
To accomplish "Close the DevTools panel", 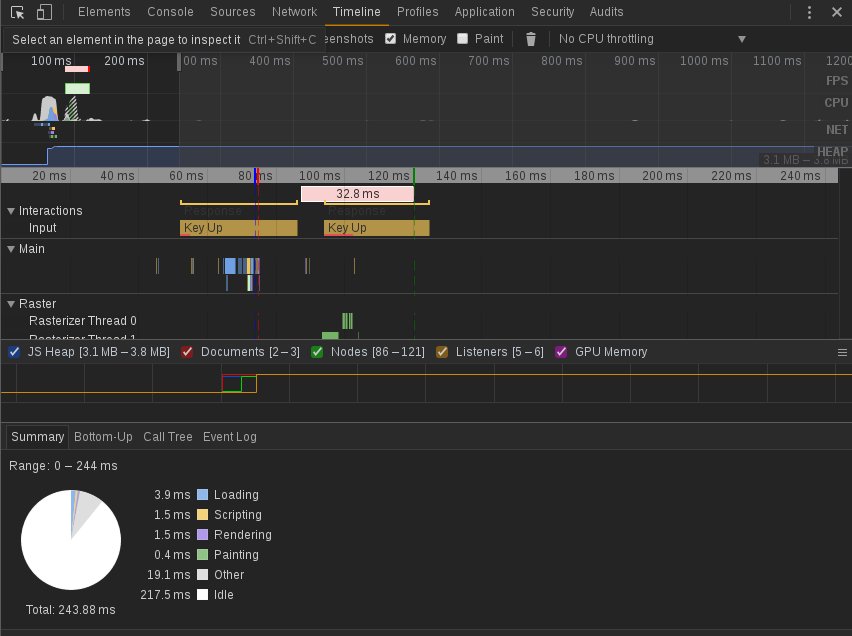I will pos(836,12).
